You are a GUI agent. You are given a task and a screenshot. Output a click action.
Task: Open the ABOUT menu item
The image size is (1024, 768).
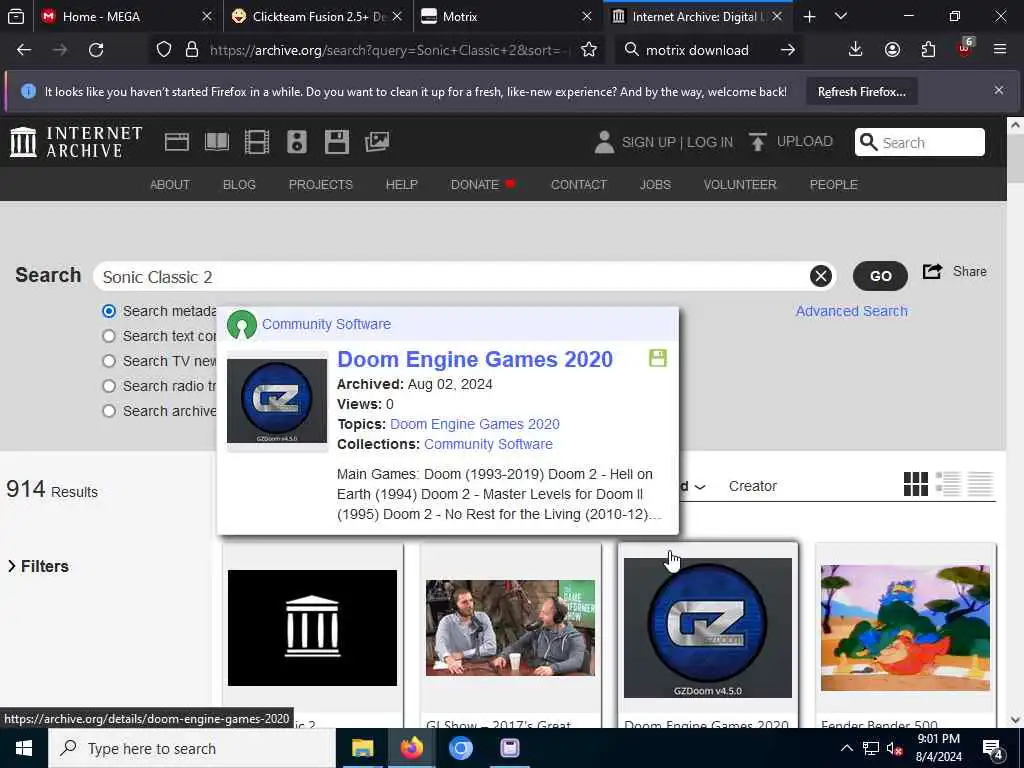click(x=170, y=185)
